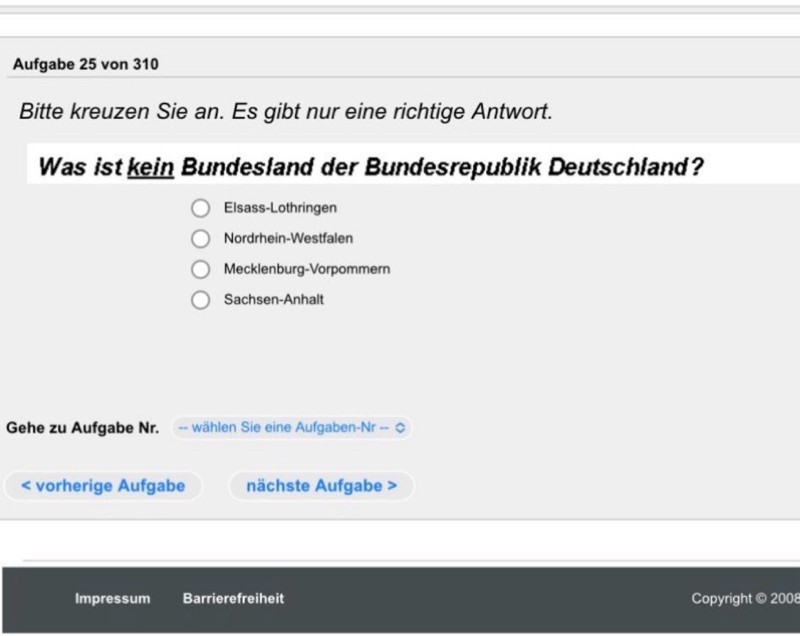Viewport: 800px width, 636px height.
Task: Click the 'Aufgabe 25 von 310' header
Action: 85,65
